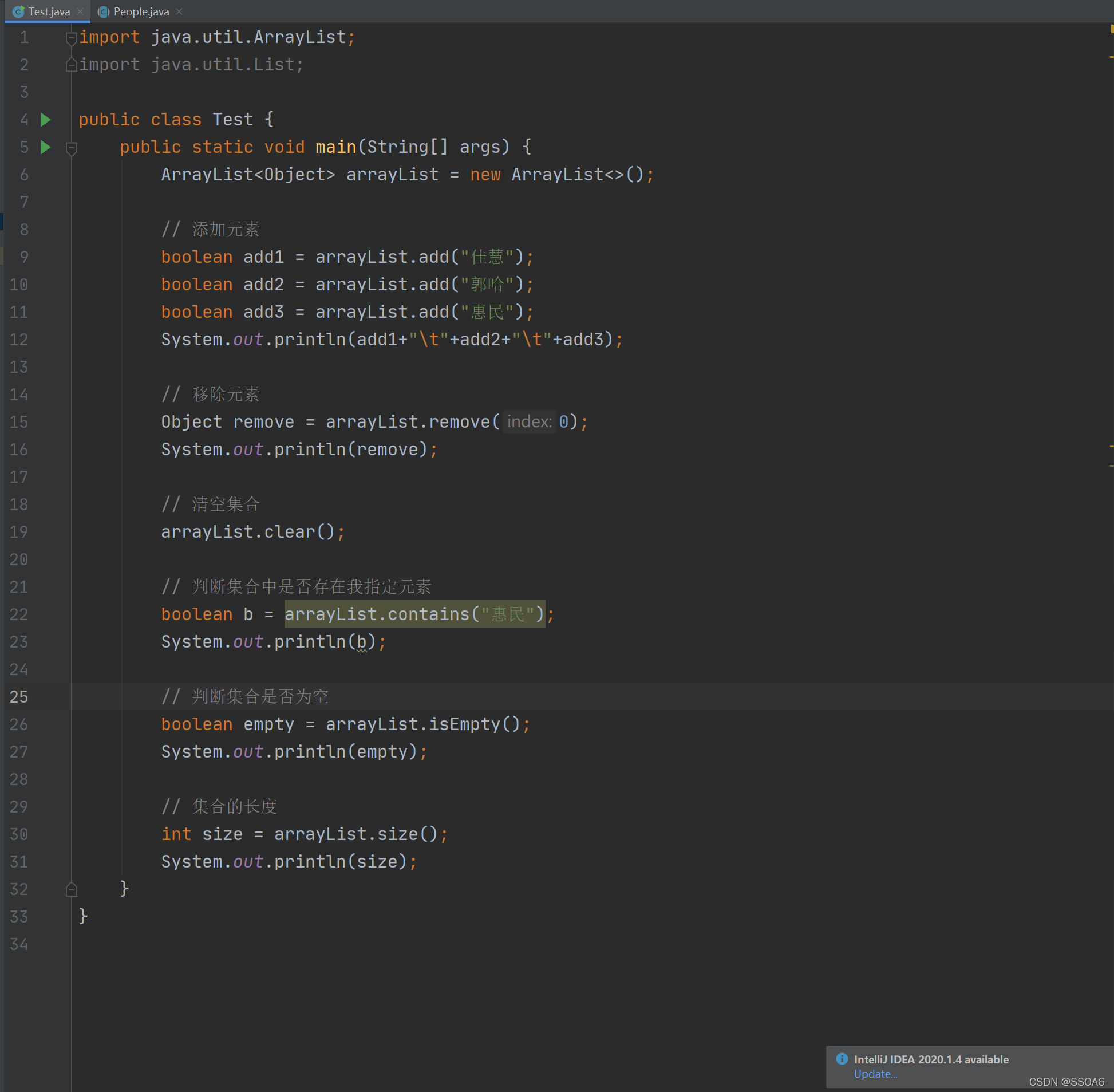
Task: Click the warning stripe mark beside line 16
Action: pos(1112,446)
